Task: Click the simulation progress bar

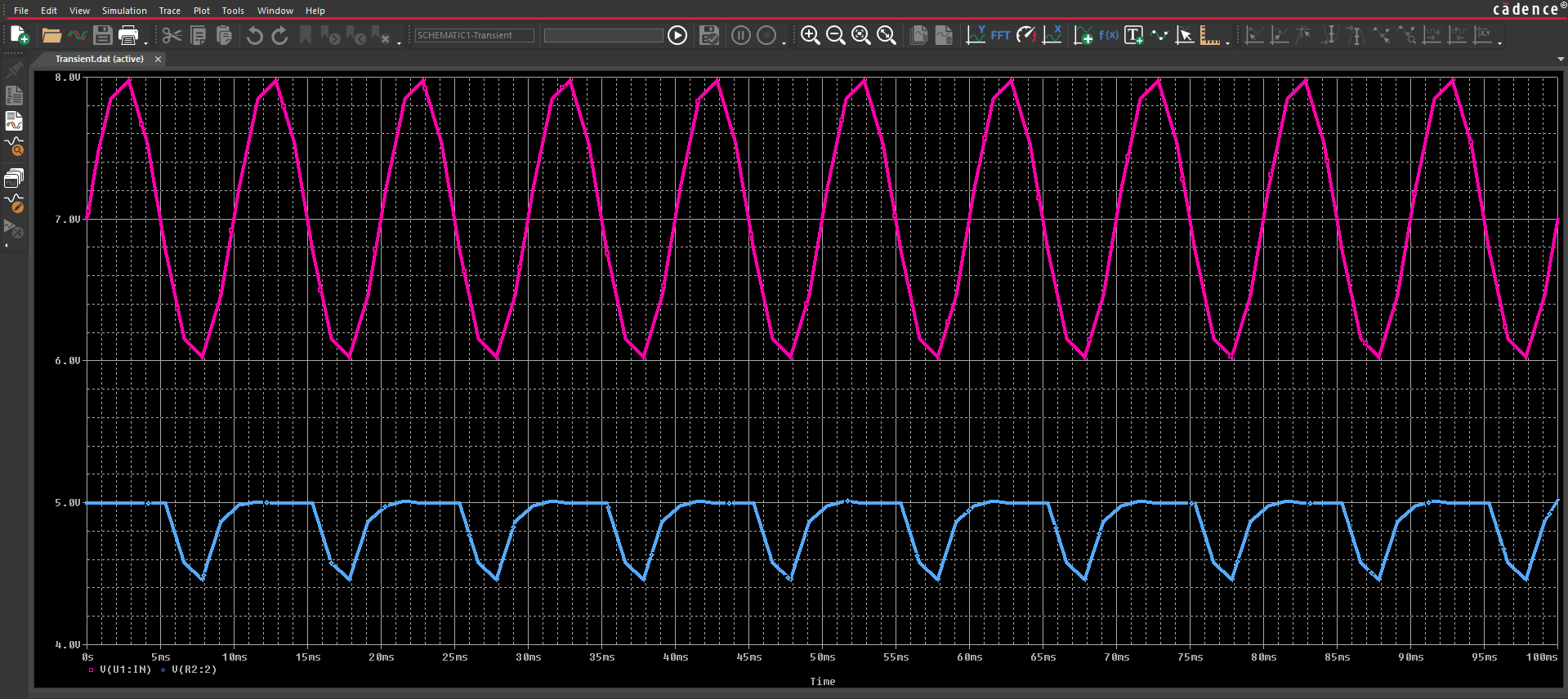Action: (603, 35)
